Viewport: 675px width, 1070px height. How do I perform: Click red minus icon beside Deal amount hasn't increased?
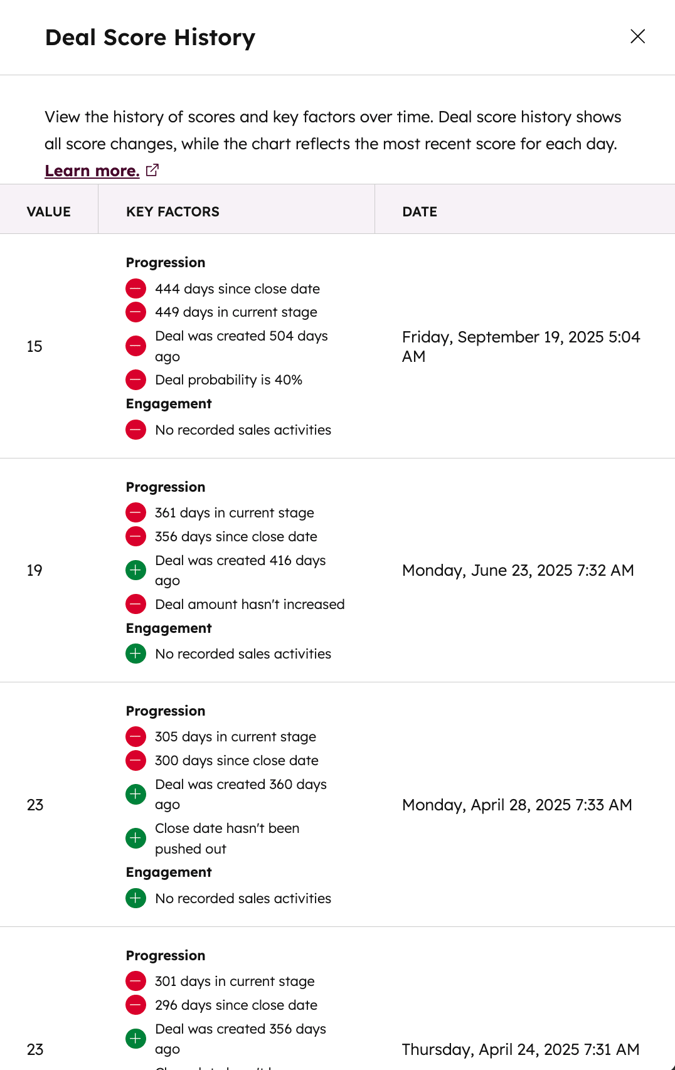click(x=136, y=604)
